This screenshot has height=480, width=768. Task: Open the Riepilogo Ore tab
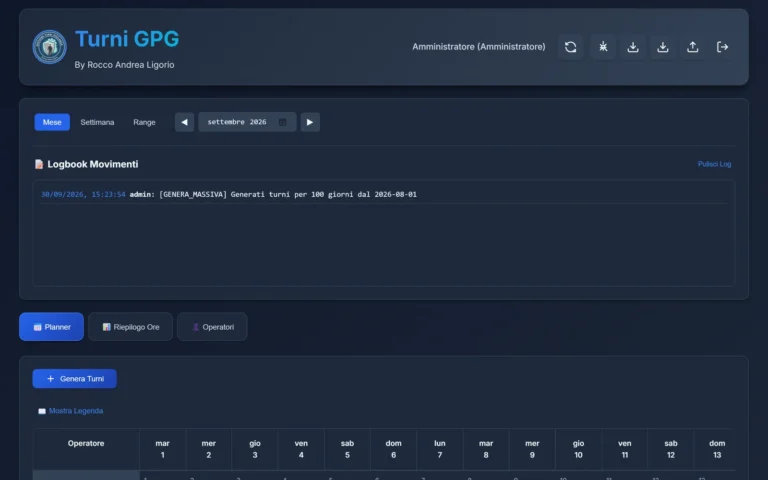[130, 327]
